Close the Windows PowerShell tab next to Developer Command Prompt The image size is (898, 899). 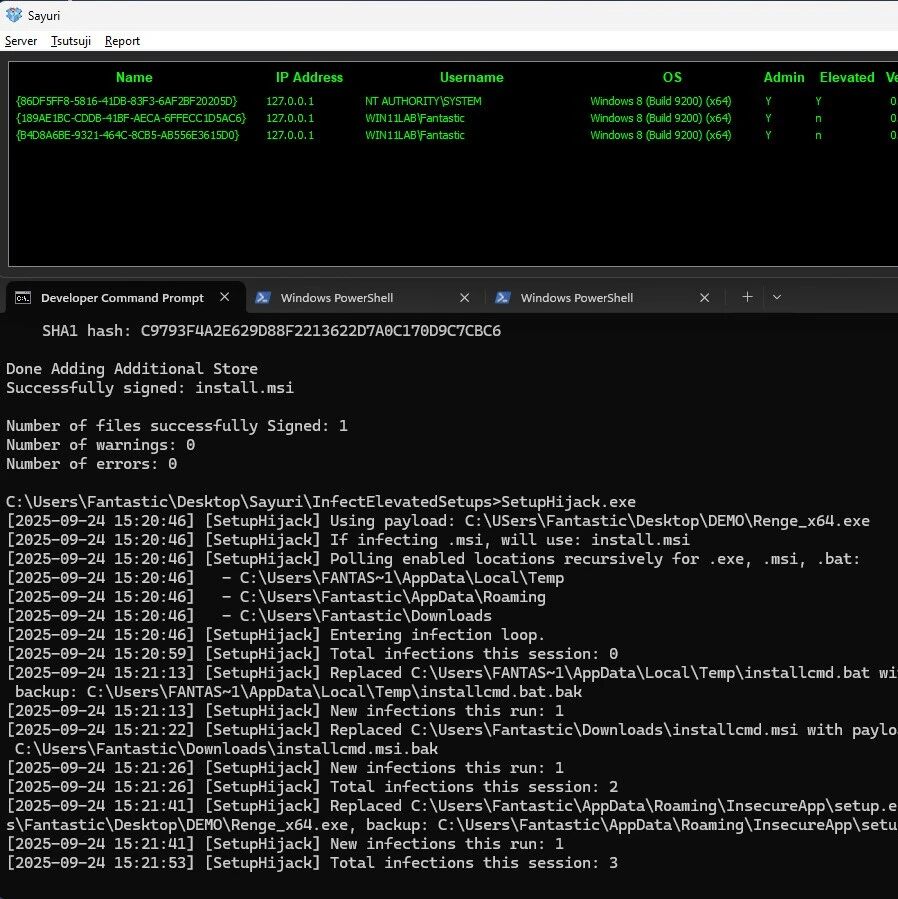coord(464,298)
